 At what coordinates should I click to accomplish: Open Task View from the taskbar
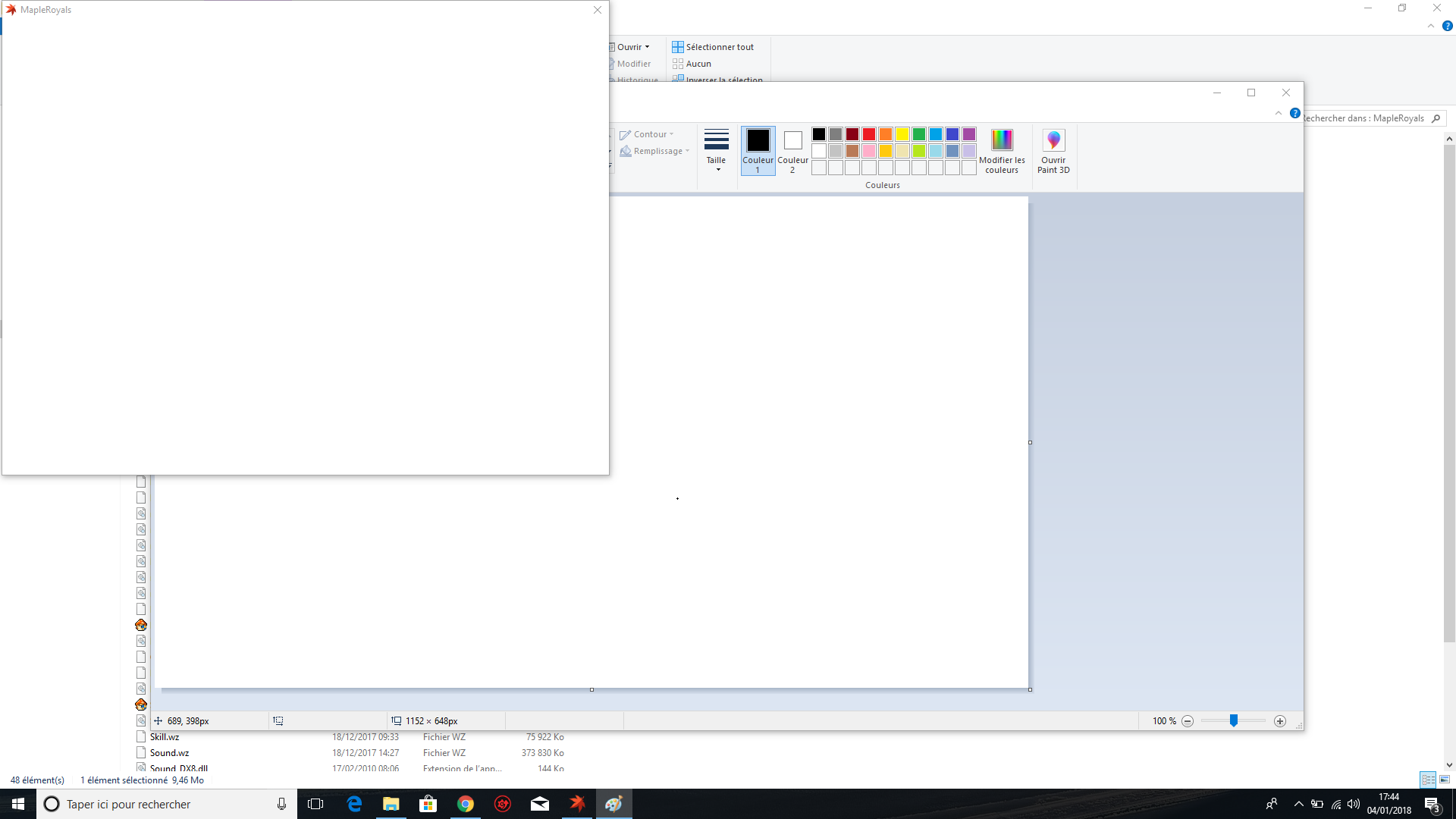click(315, 804)
